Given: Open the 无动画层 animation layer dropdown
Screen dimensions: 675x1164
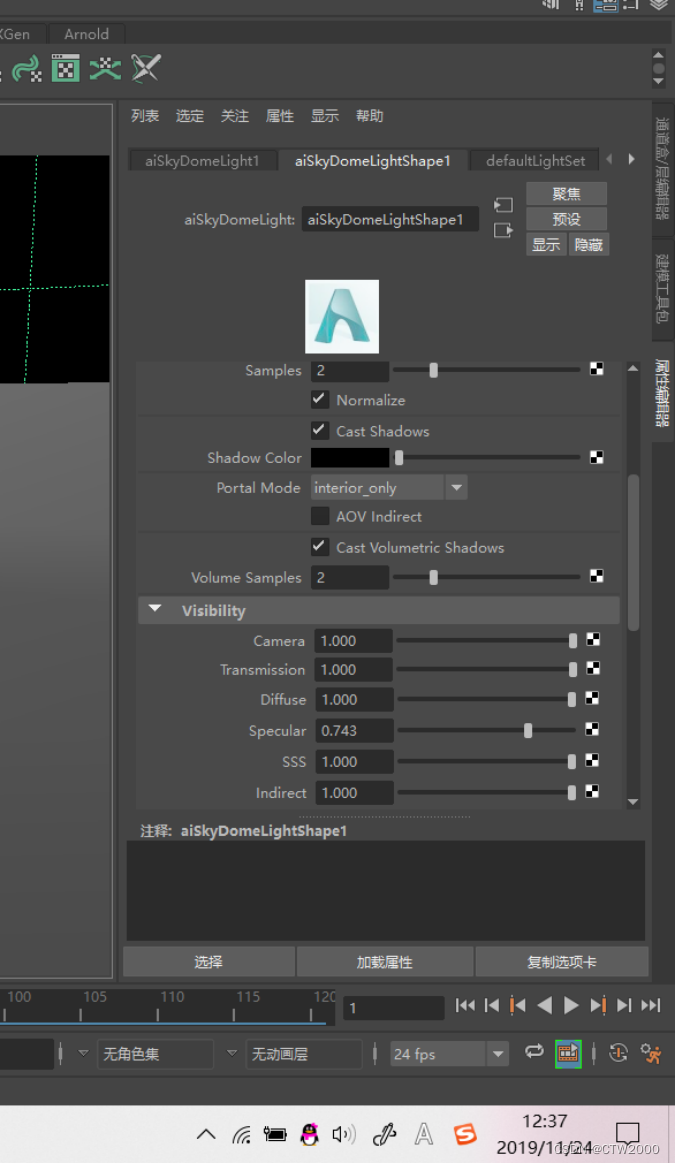Looking at the screenshot, I should [304, 1054].
